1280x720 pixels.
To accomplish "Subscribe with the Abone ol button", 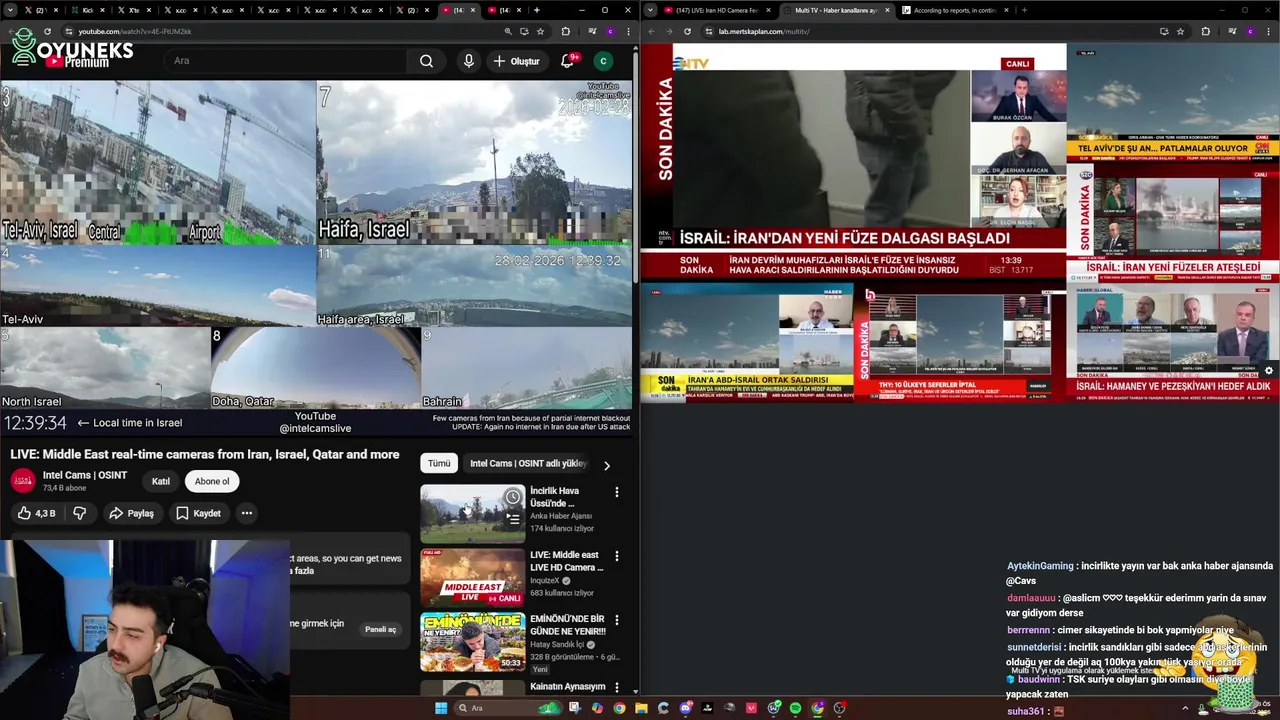I will point(212,481).
